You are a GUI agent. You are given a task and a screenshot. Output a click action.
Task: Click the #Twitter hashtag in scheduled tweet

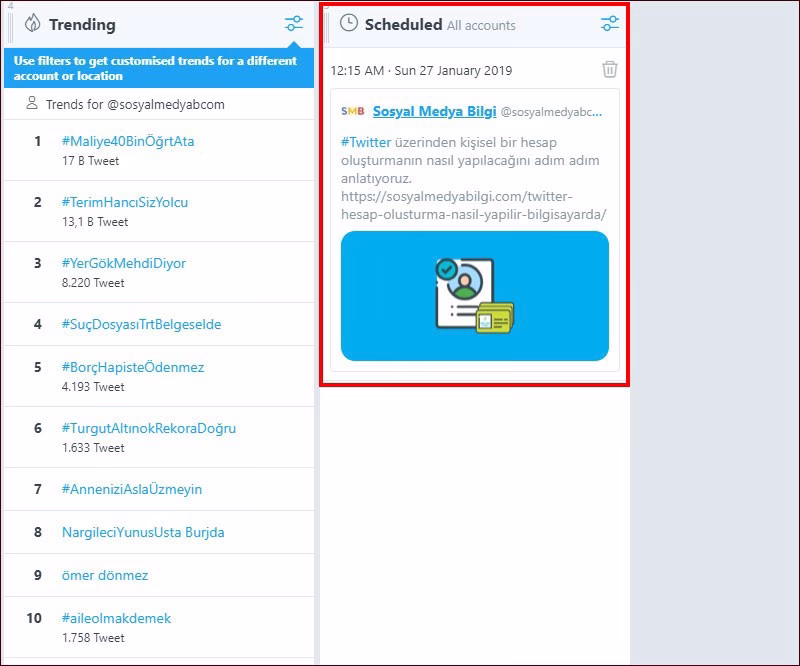[x=366, y=142]
